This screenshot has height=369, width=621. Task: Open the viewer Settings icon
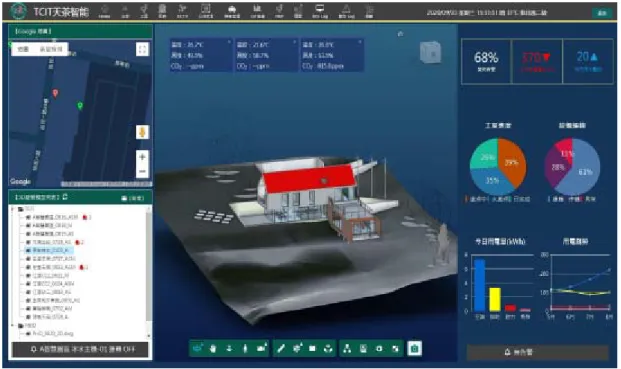click(379, 348)
